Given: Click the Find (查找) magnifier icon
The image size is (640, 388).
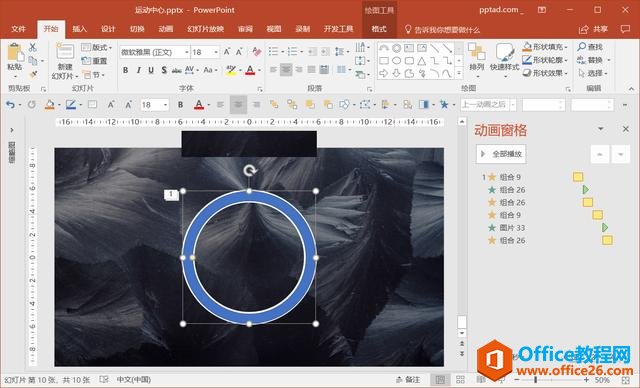Looking at the screenshot, I should [582, 47].
